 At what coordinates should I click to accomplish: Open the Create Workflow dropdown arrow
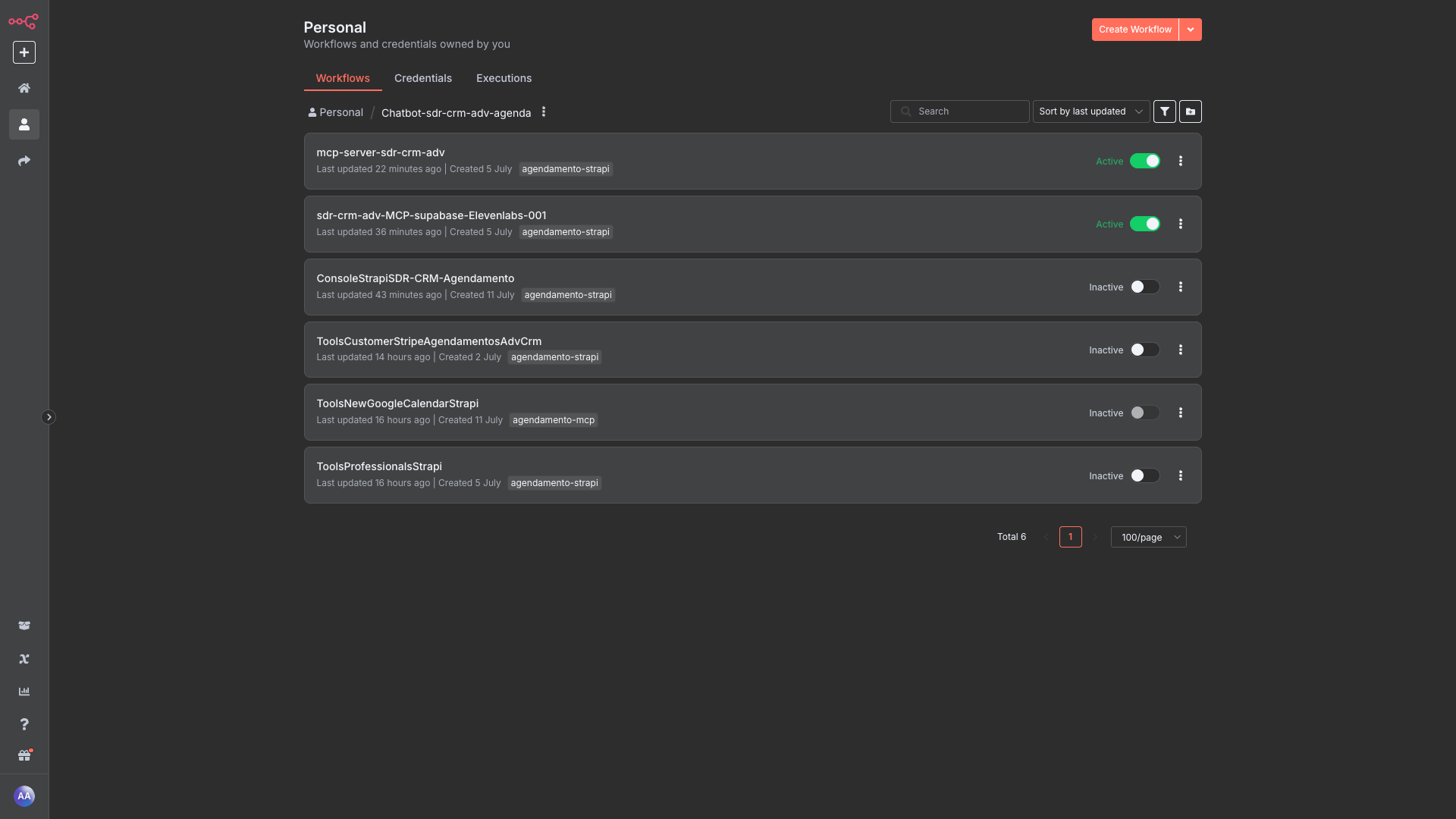(x=1191, y=30)
